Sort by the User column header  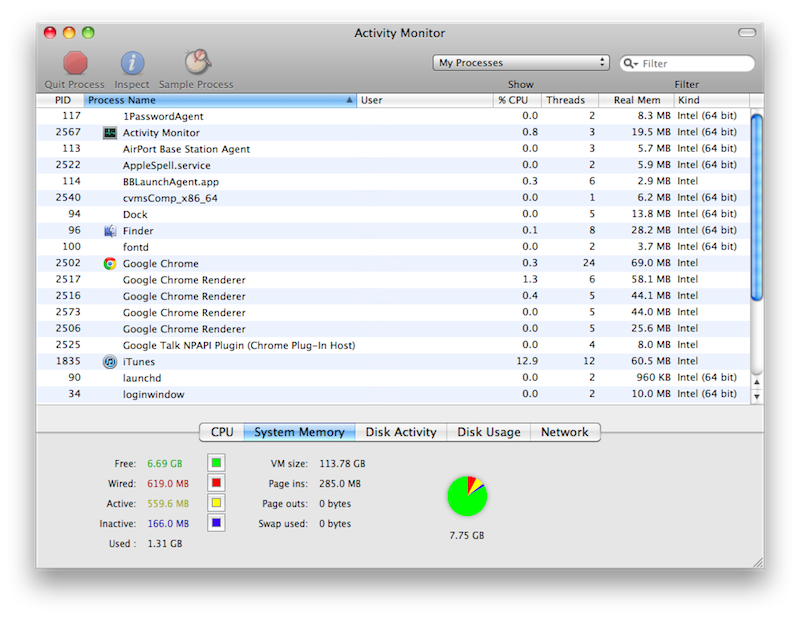pos(425,100)
